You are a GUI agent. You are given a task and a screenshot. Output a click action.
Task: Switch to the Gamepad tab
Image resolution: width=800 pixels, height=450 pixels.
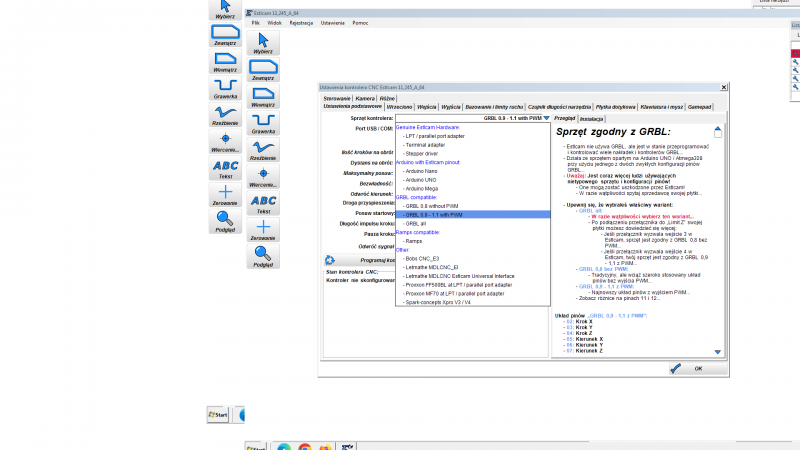point(699,107)
